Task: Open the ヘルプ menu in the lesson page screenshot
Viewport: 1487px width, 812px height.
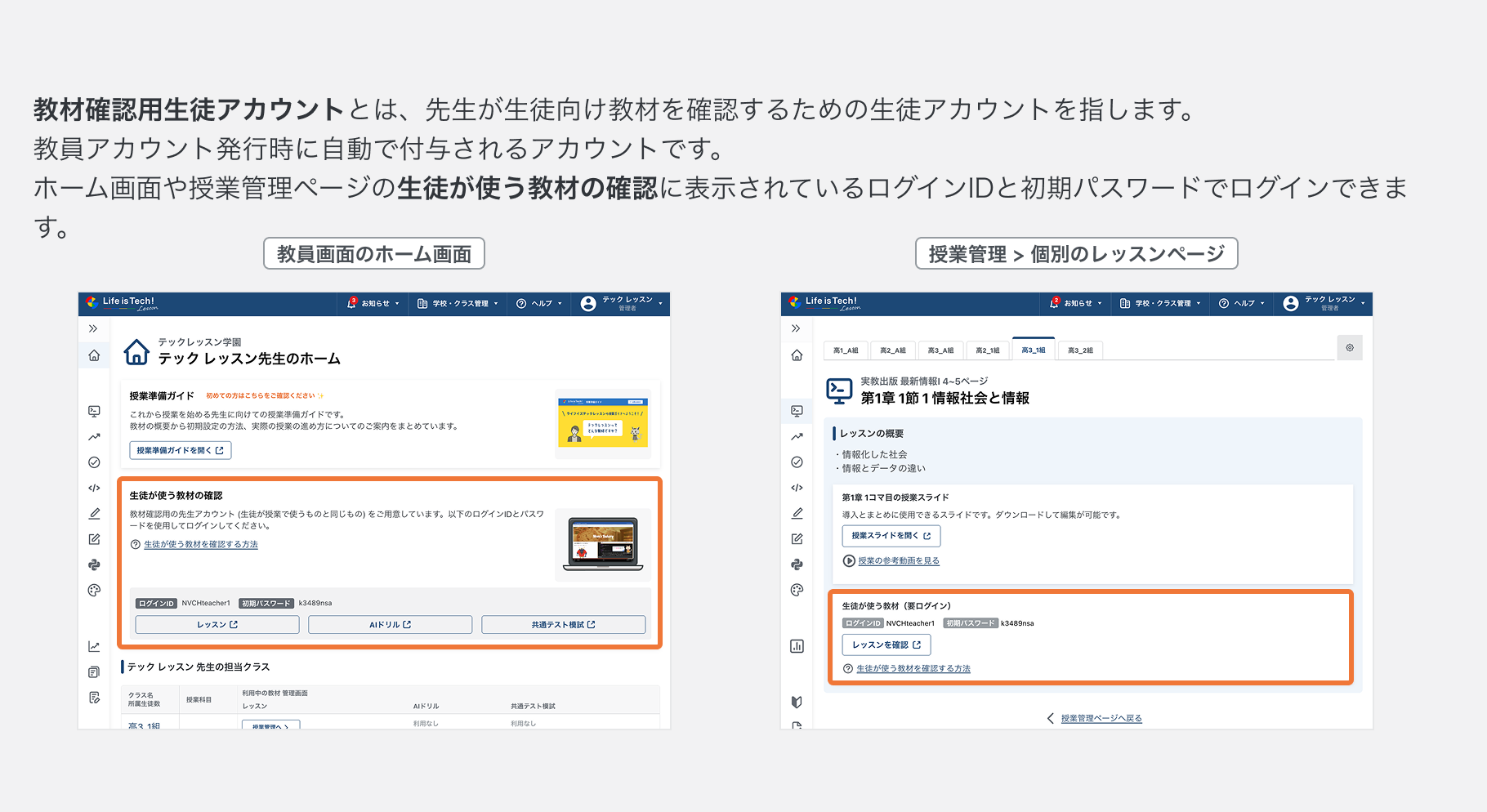Action: [x=1242, y=303]
